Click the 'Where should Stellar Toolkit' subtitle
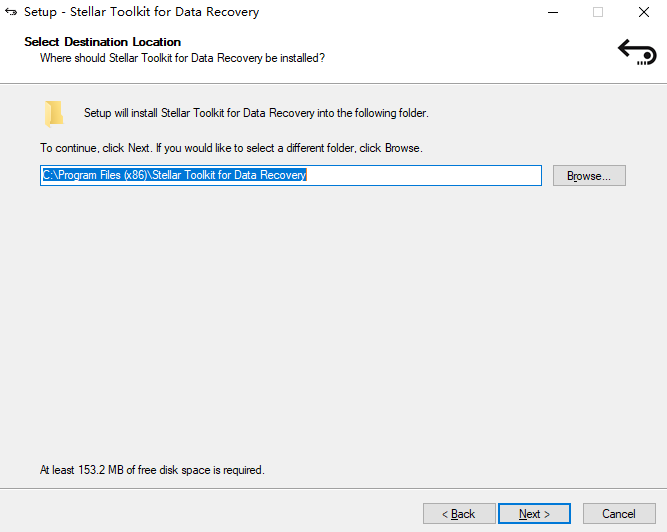The width and height of the screenshot is (667, 532). (182, 58)
